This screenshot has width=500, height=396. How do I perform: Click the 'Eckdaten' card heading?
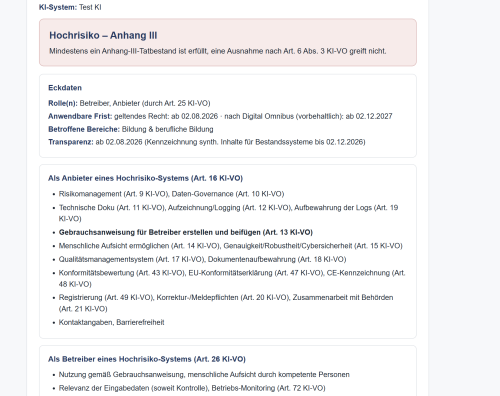coord(65,88)
